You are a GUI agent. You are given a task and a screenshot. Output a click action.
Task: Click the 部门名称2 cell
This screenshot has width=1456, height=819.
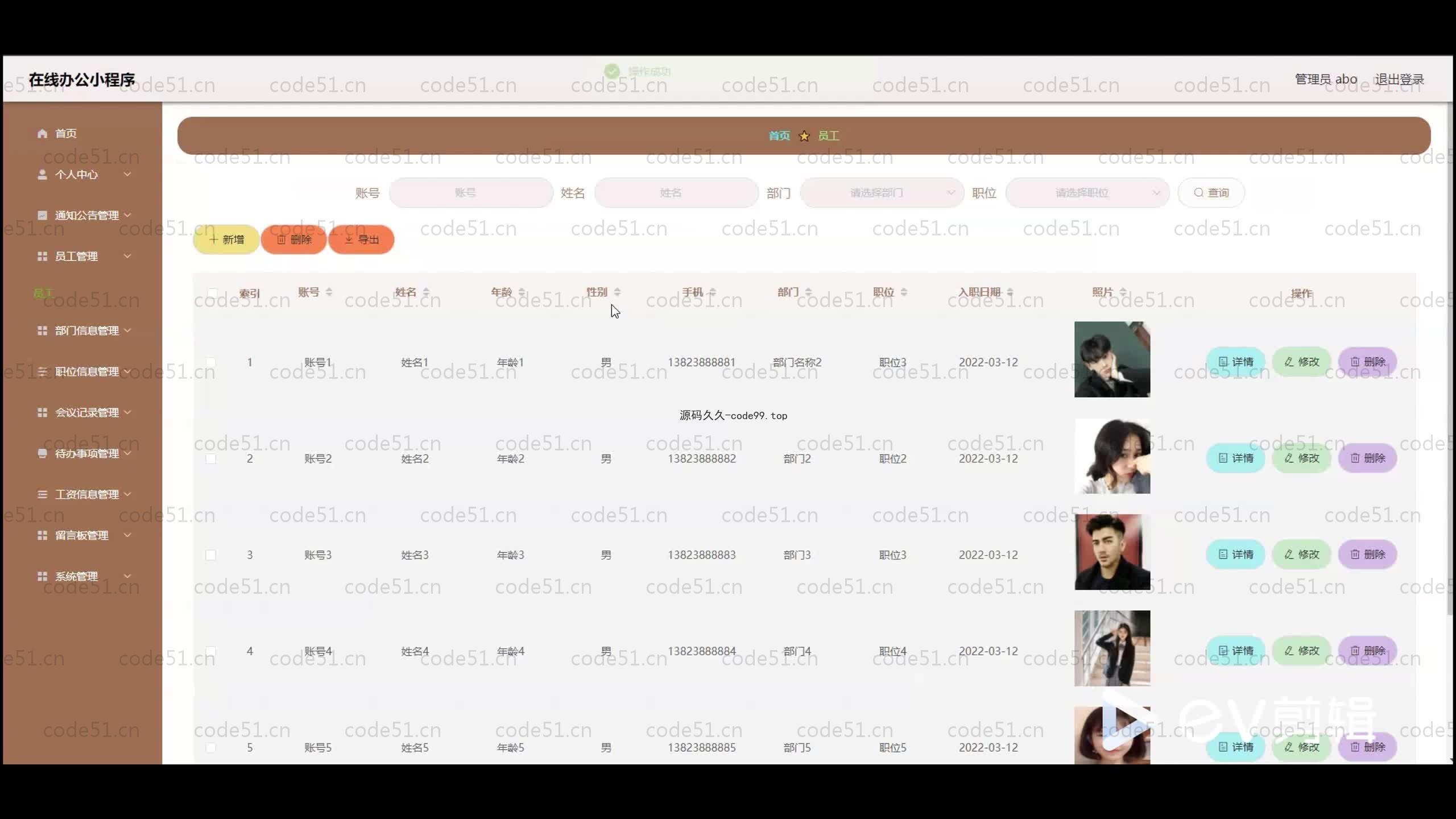797,362
